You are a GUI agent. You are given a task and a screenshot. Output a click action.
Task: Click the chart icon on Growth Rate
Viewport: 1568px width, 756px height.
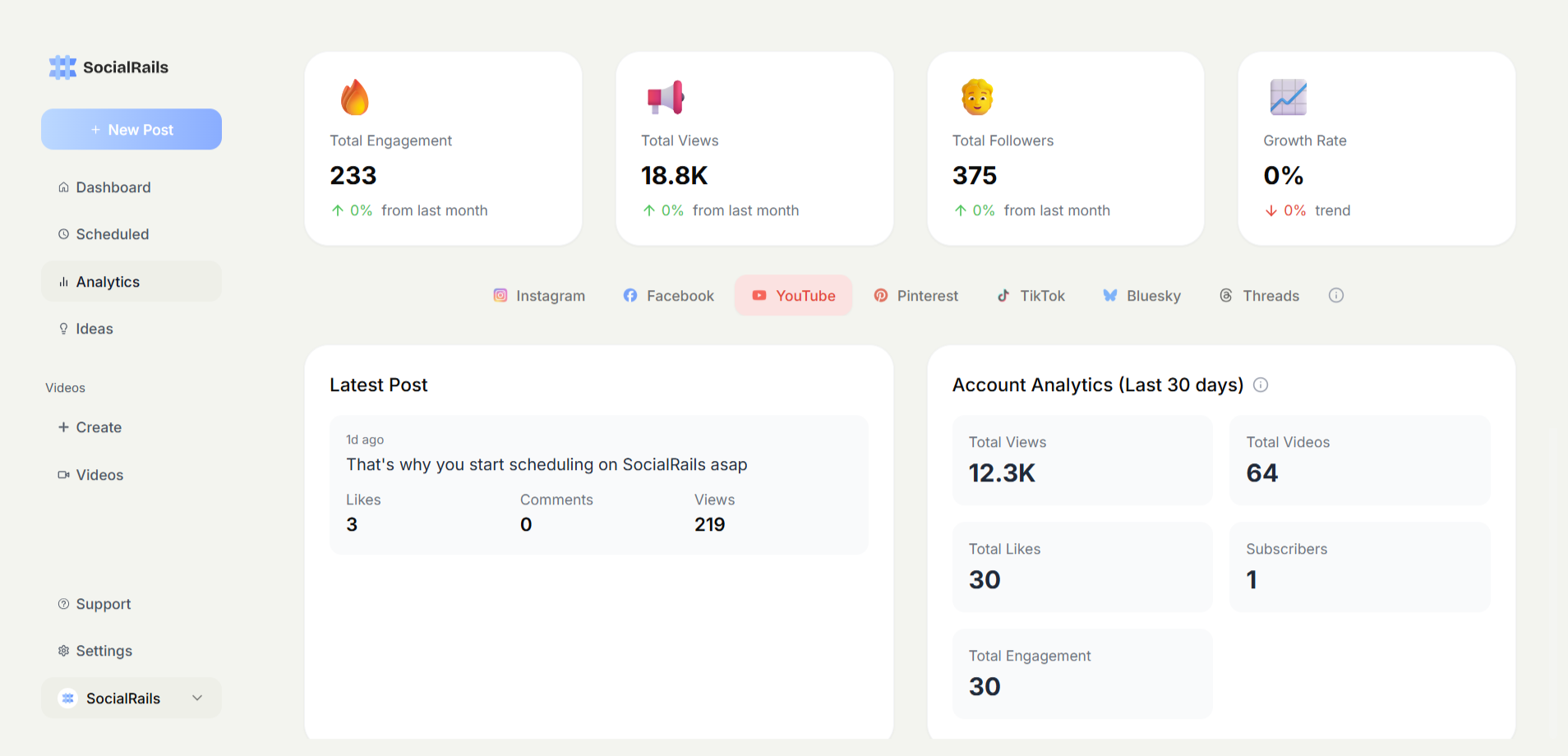coord(1288,97)
